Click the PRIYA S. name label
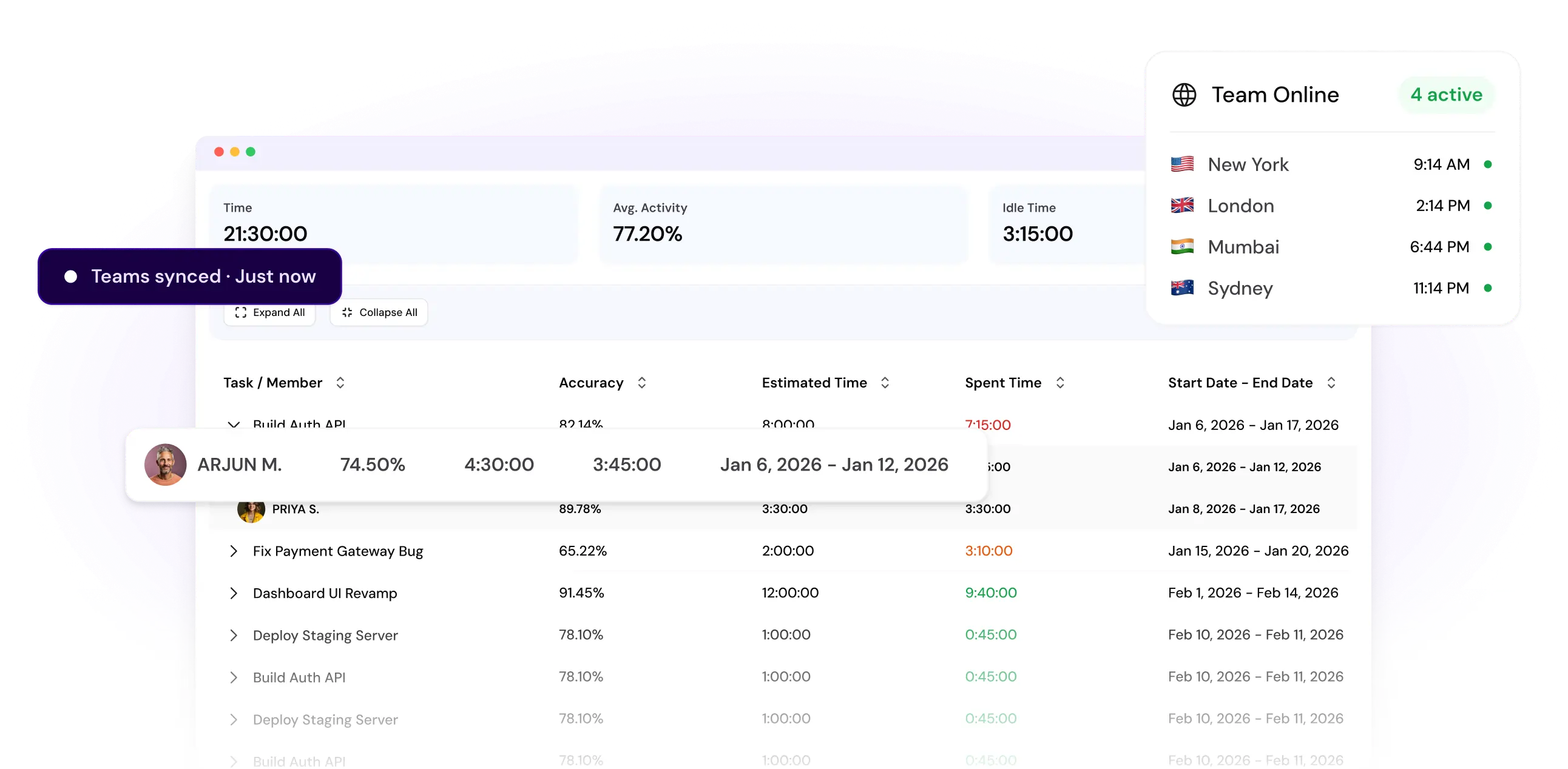The height and width of the screenshot is (769, 1568). (x=296, y=509)
